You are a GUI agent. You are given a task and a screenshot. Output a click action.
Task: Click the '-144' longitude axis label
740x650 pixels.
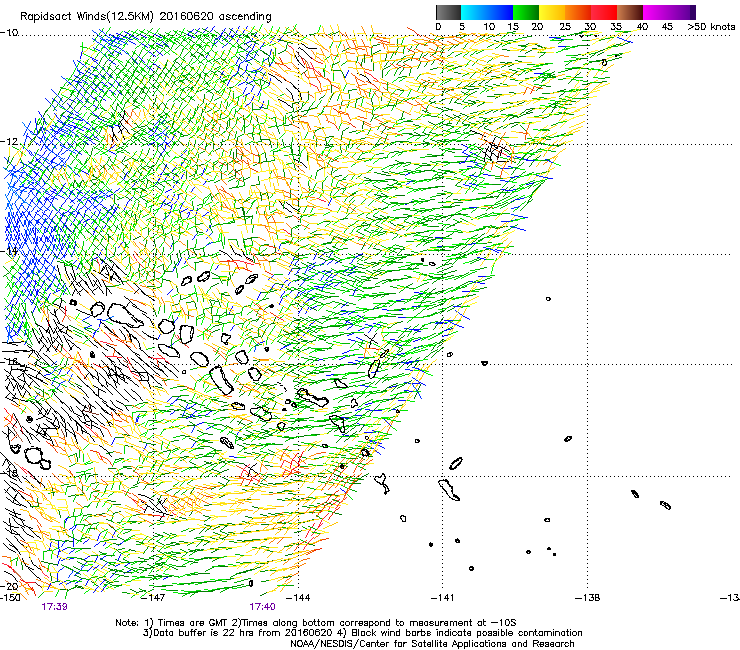point(298,597)
